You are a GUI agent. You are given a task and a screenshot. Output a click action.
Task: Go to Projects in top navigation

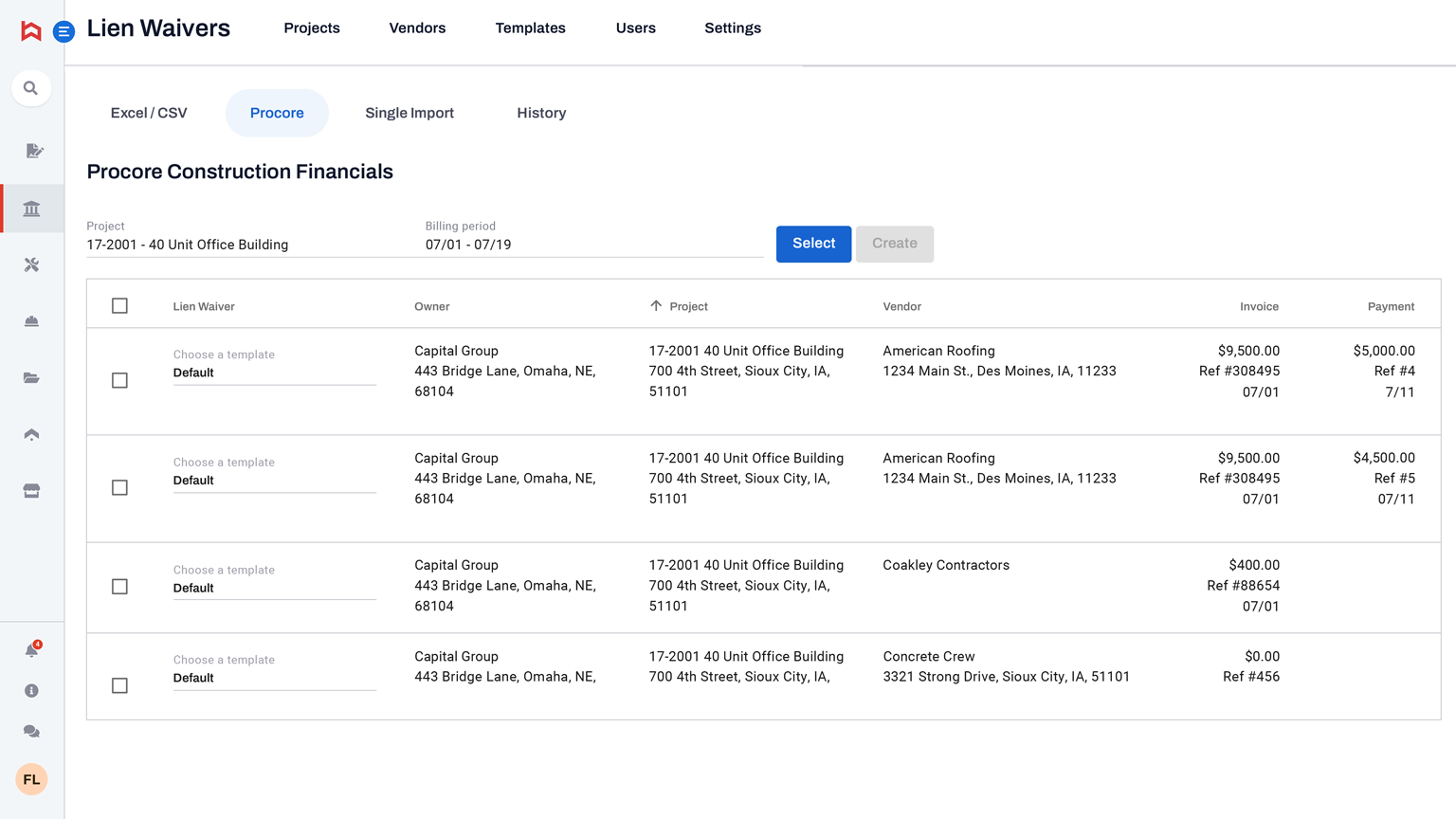click(x=312, y=28)
